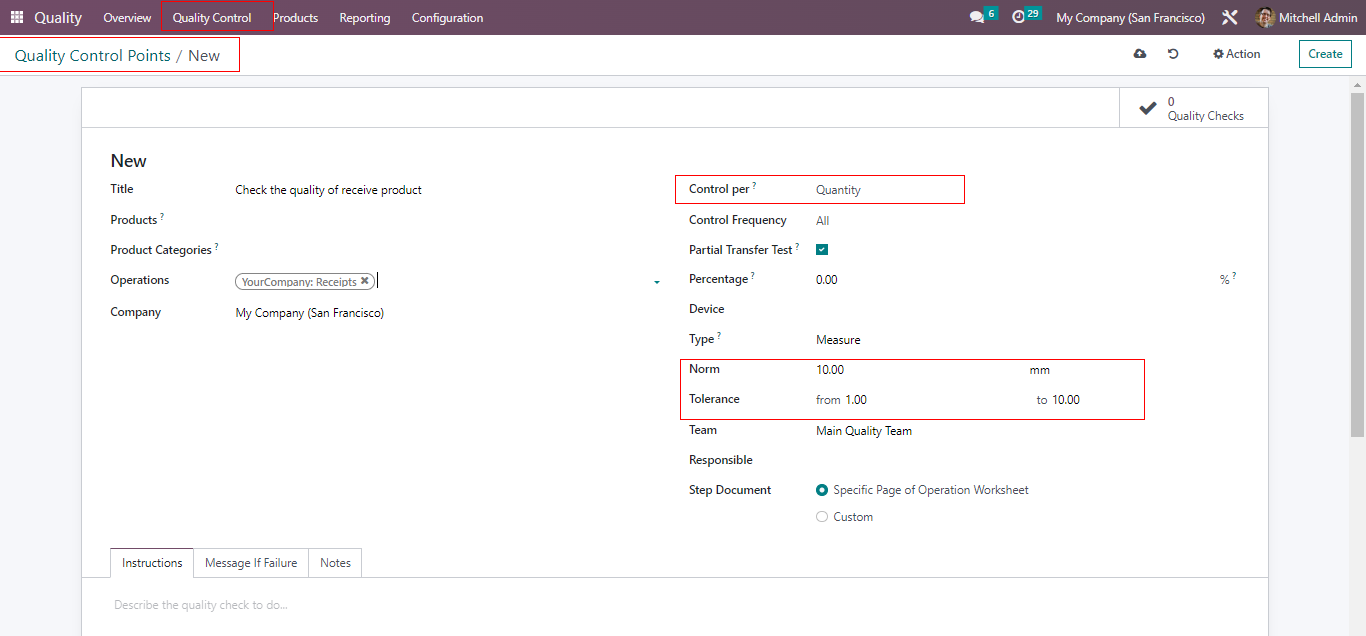Discard changes with the undo icon
The width and height of the screenshot is (1366, 636).
pos(1173,54)
